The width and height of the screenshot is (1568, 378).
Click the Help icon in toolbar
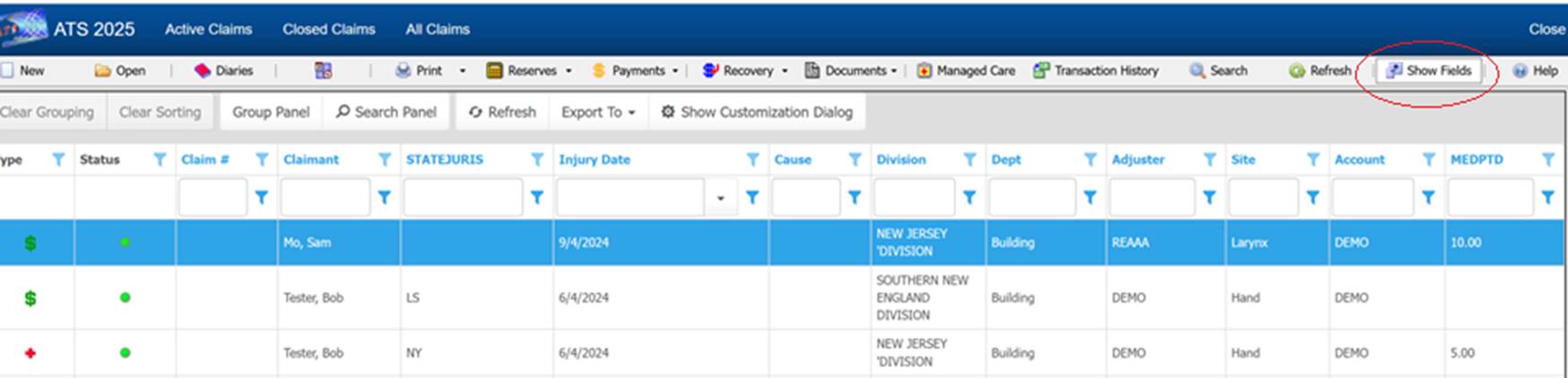click(1520, 71)
